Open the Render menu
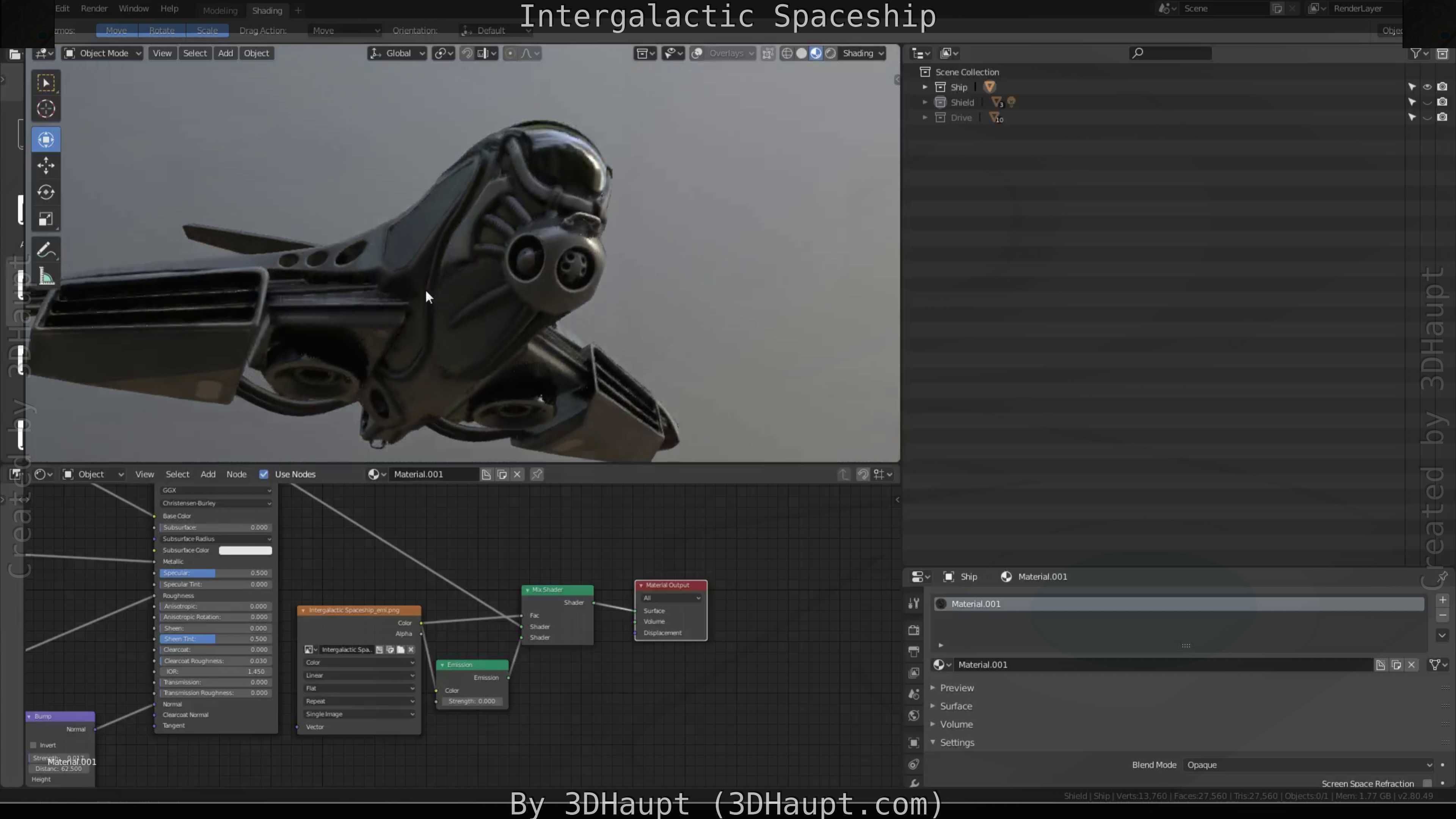Viewport: 1456px width, 819px height. (x=94, y=8)
